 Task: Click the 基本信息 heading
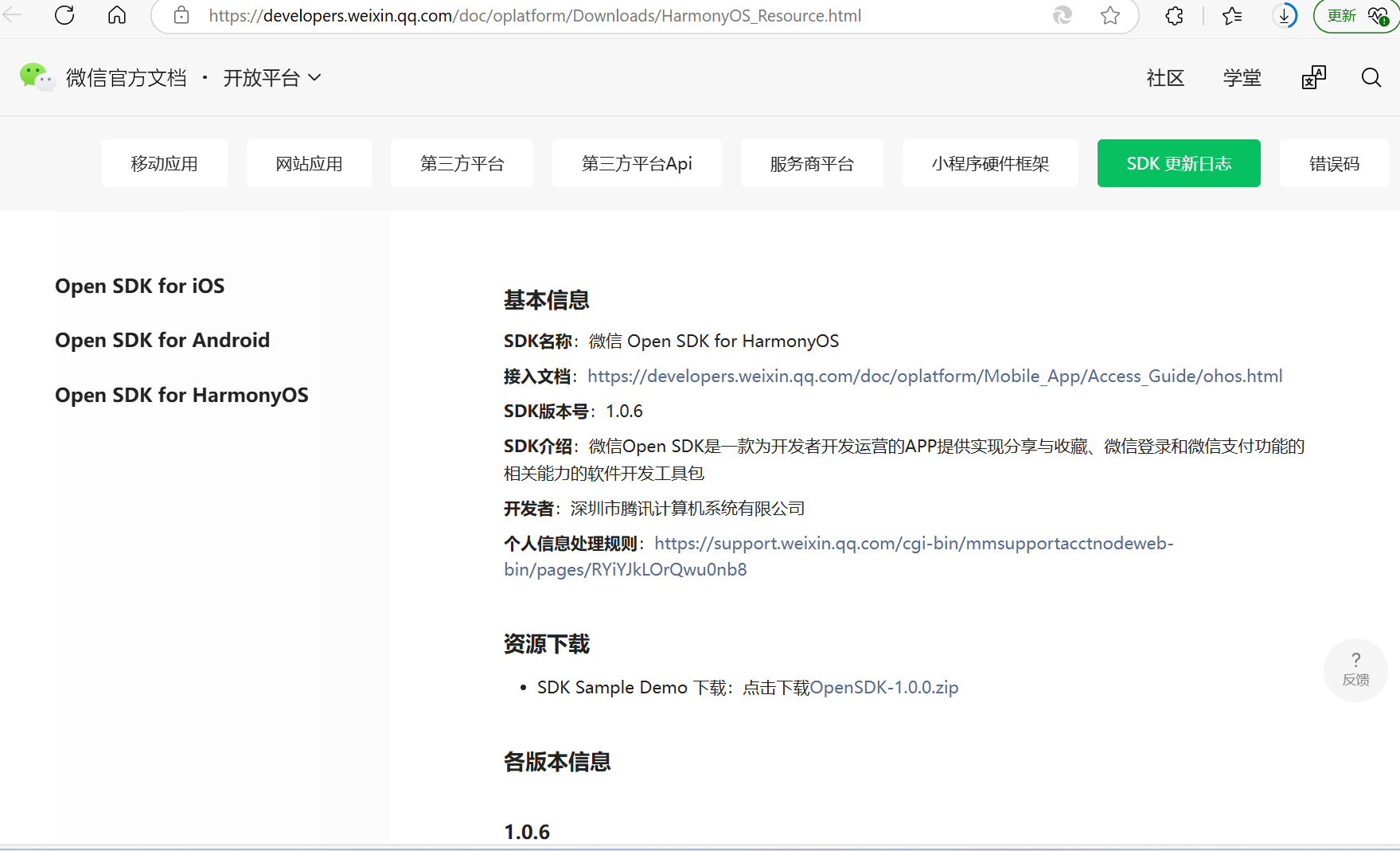[x=547, y=300]
